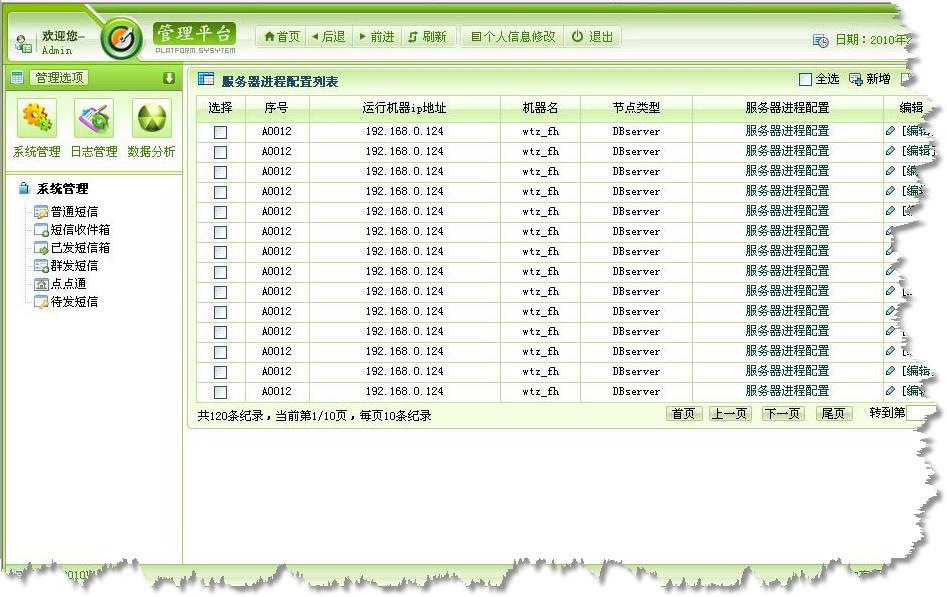The image size is (947, 597).
Task: Open 群发短信 in the tree
Action: coord(74,266)
